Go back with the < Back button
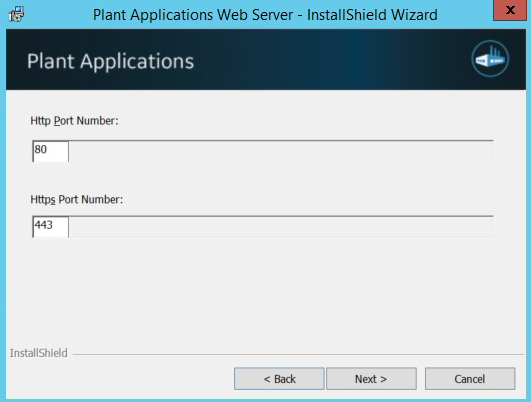 279,379
